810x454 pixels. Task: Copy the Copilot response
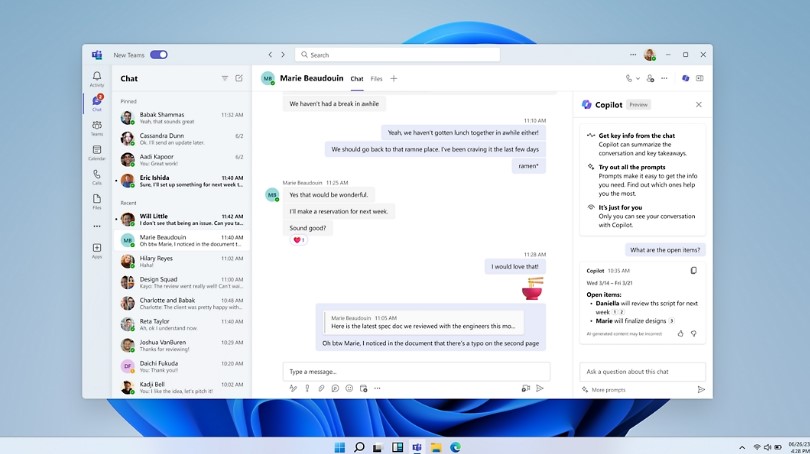coord(693,270)
